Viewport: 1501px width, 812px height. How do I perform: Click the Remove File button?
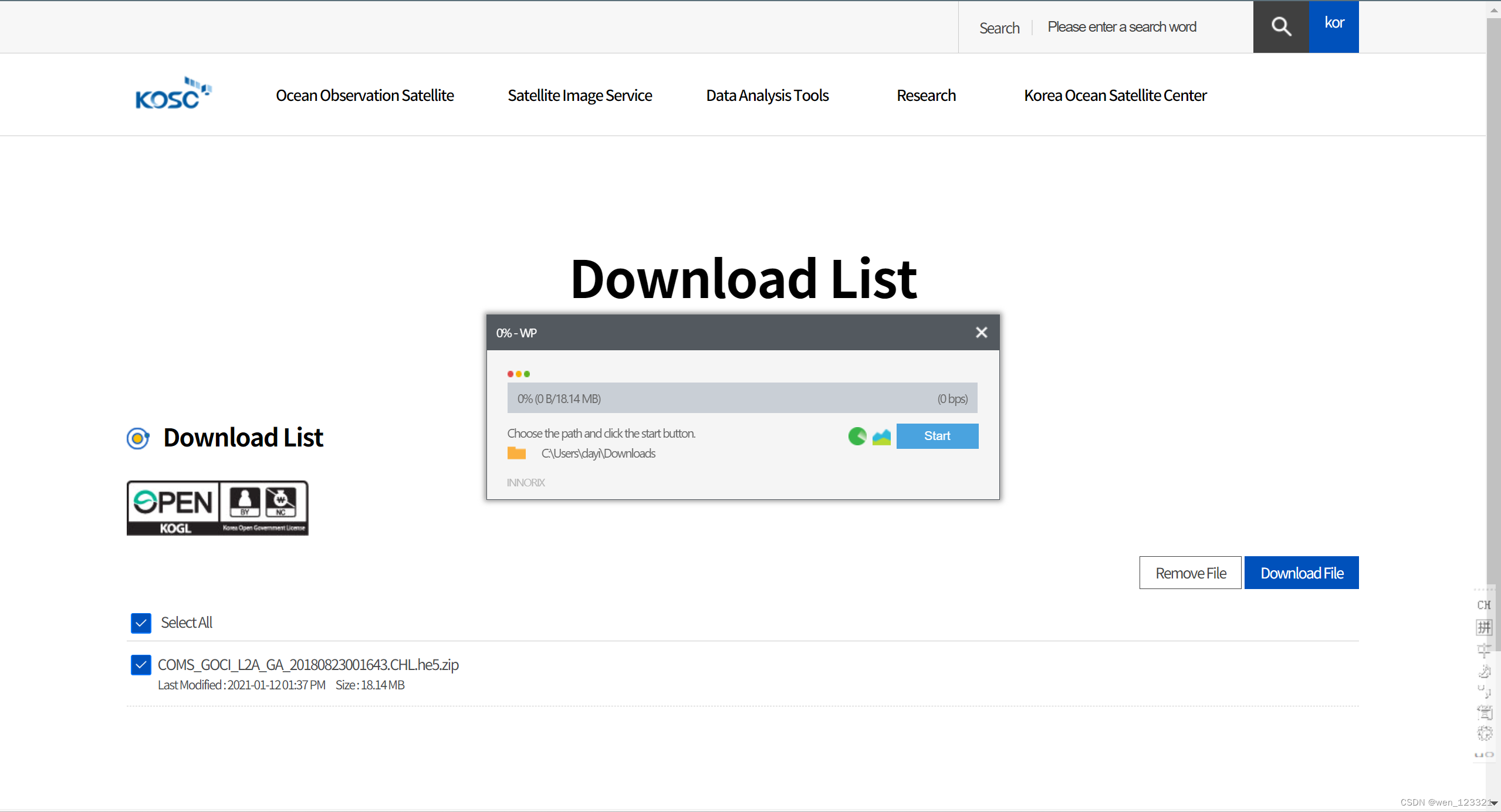click(x=1190, y=573)
